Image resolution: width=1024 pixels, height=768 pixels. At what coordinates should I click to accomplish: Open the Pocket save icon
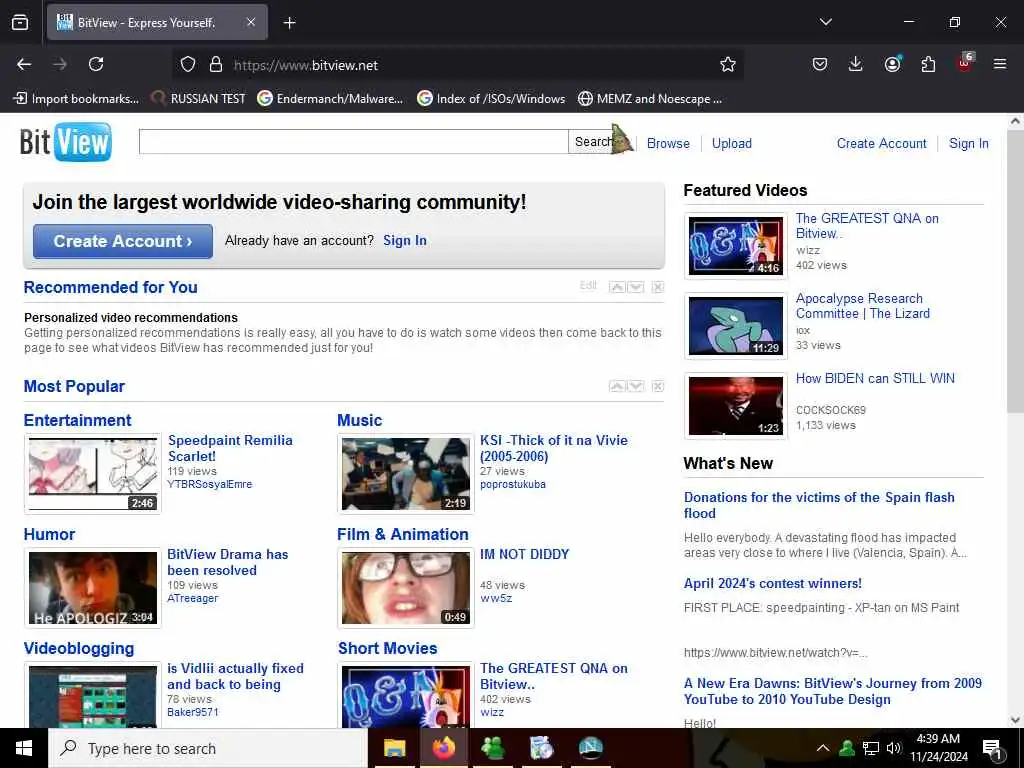pyautogui.click(x=820, y=64)
